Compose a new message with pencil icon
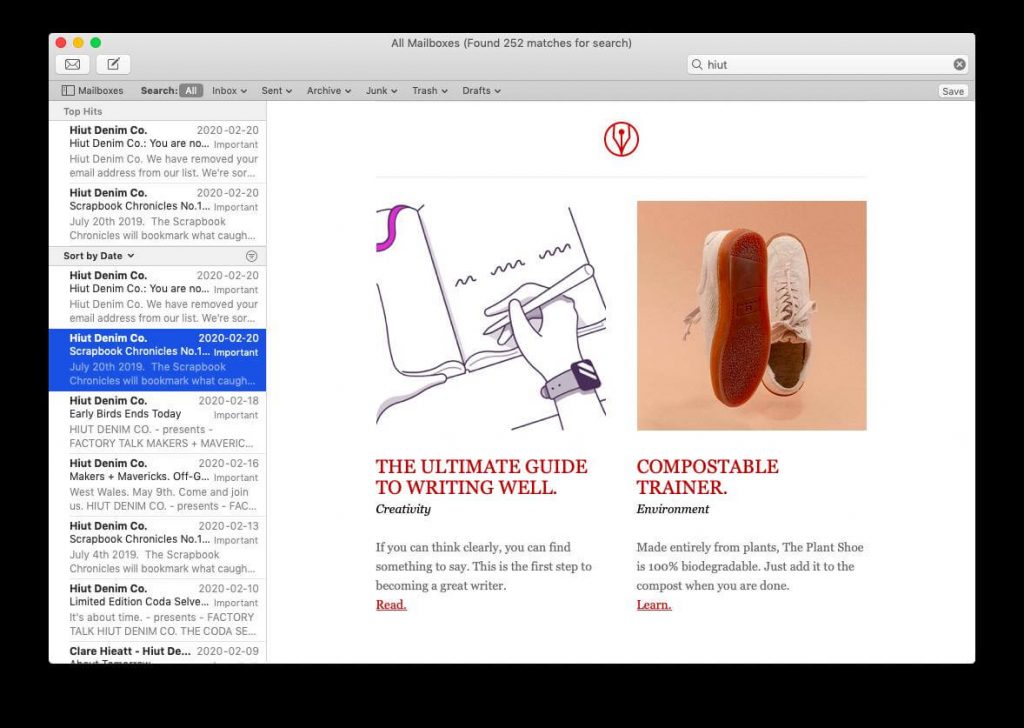Viewport: 1024px width, 728px height. (x=113, y=64)
